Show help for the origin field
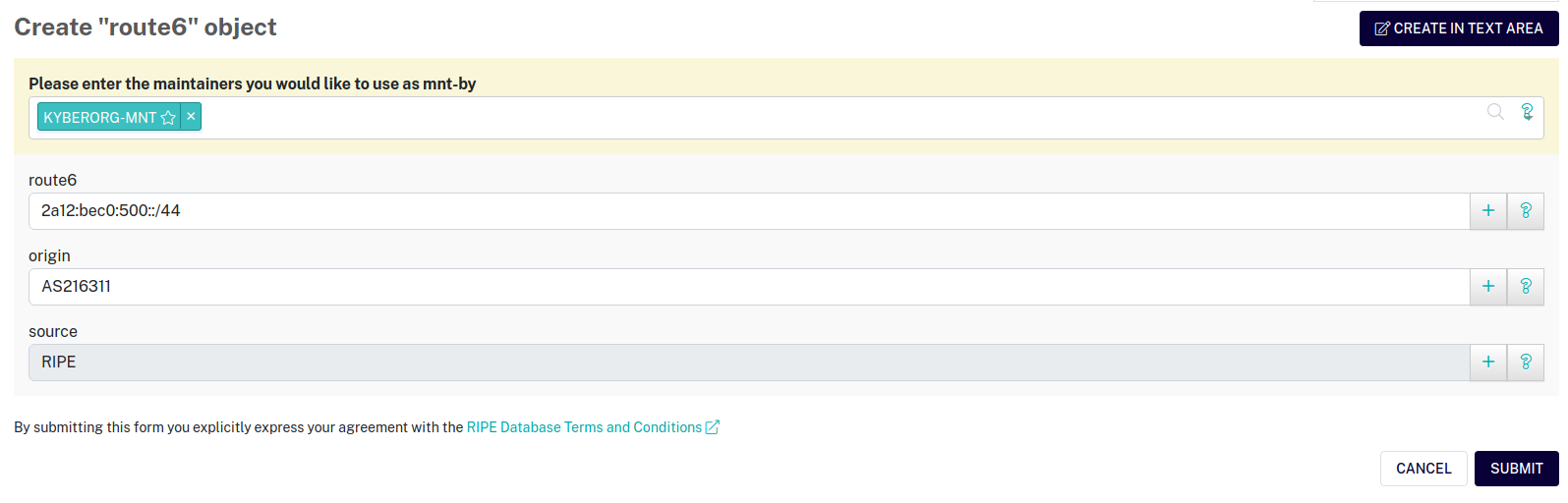 1526,287
